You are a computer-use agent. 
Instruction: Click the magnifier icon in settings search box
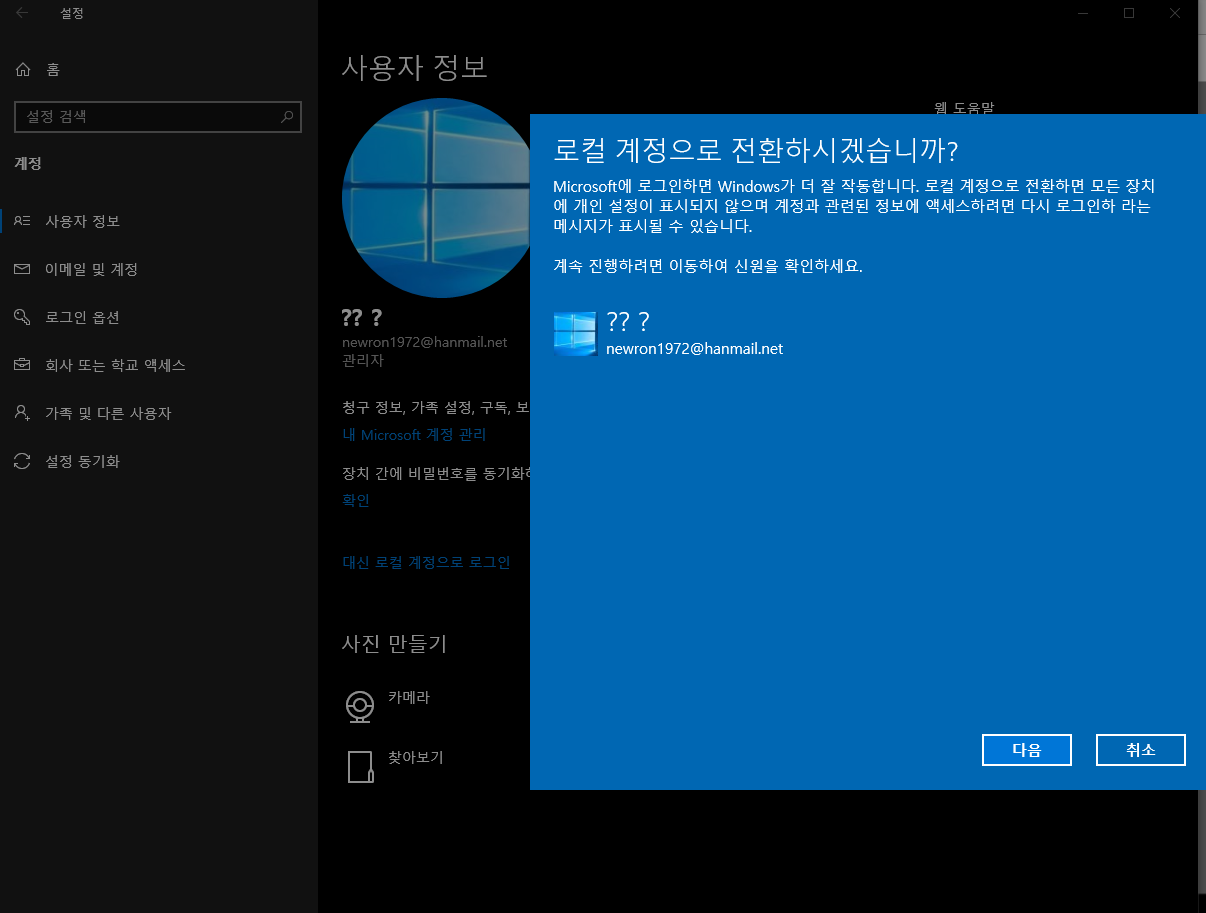[x=287, y=117]
